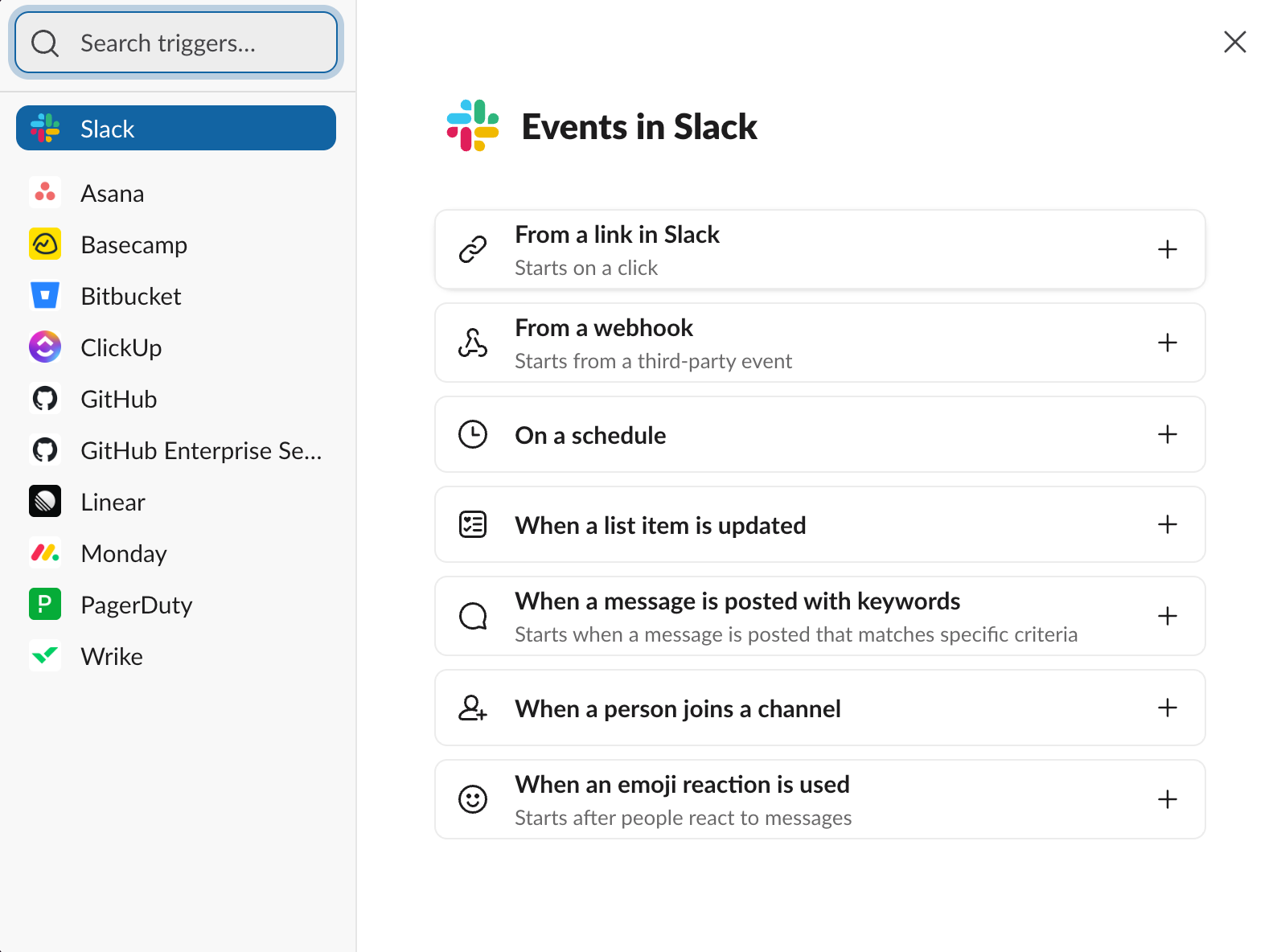The height and width of the screenshot is (952, 1277).
Task: Select ClickUp in the sidebar
Action: point(176,347)
